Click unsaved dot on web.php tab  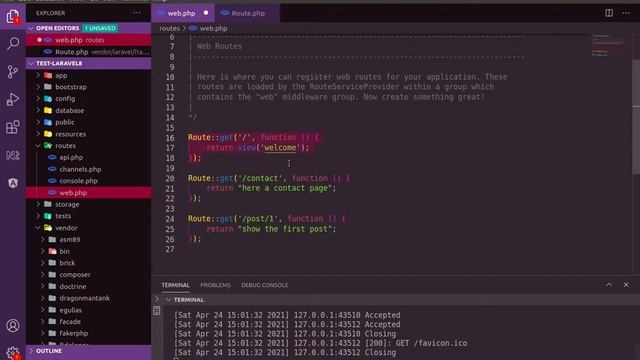click(x=206, y=13)
